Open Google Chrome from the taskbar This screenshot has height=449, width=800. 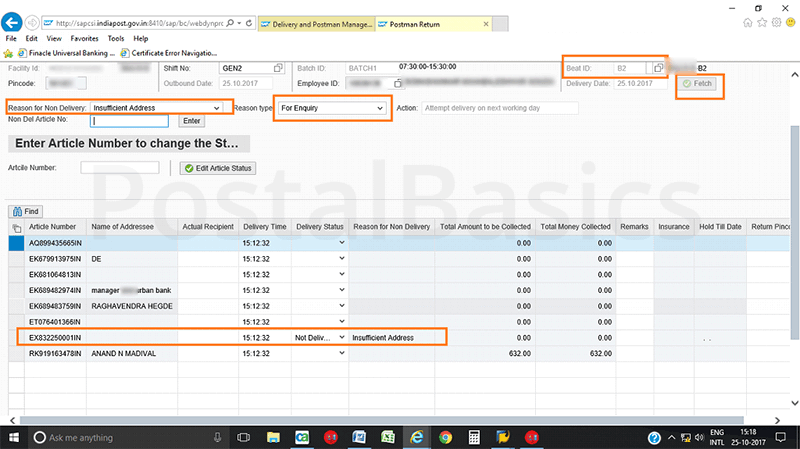point(445,437)
